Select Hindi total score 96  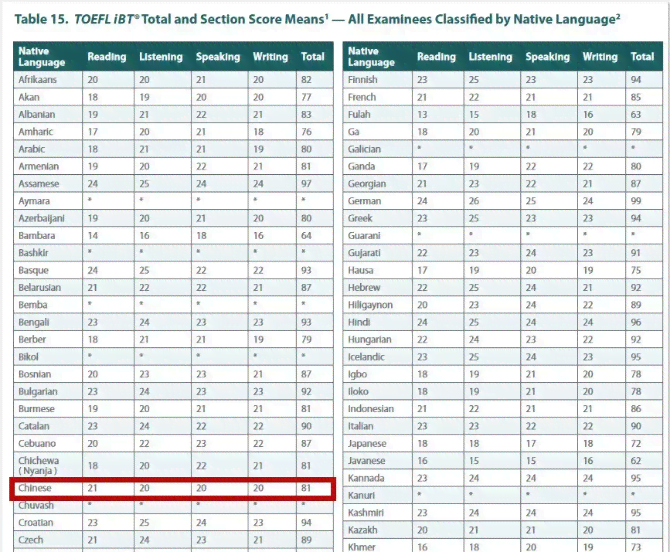pyautogui.click(x=636, y=322)
